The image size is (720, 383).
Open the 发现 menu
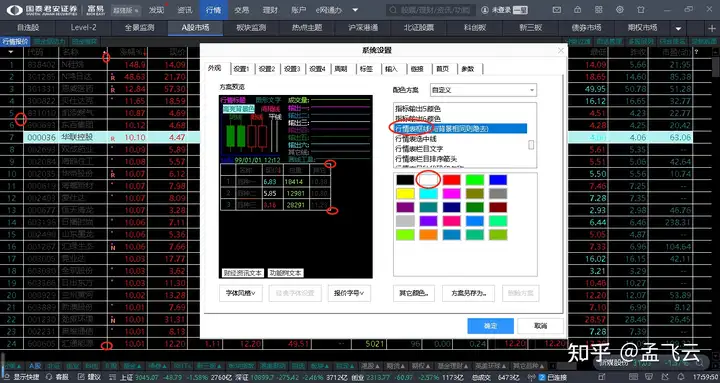point(156,10)
